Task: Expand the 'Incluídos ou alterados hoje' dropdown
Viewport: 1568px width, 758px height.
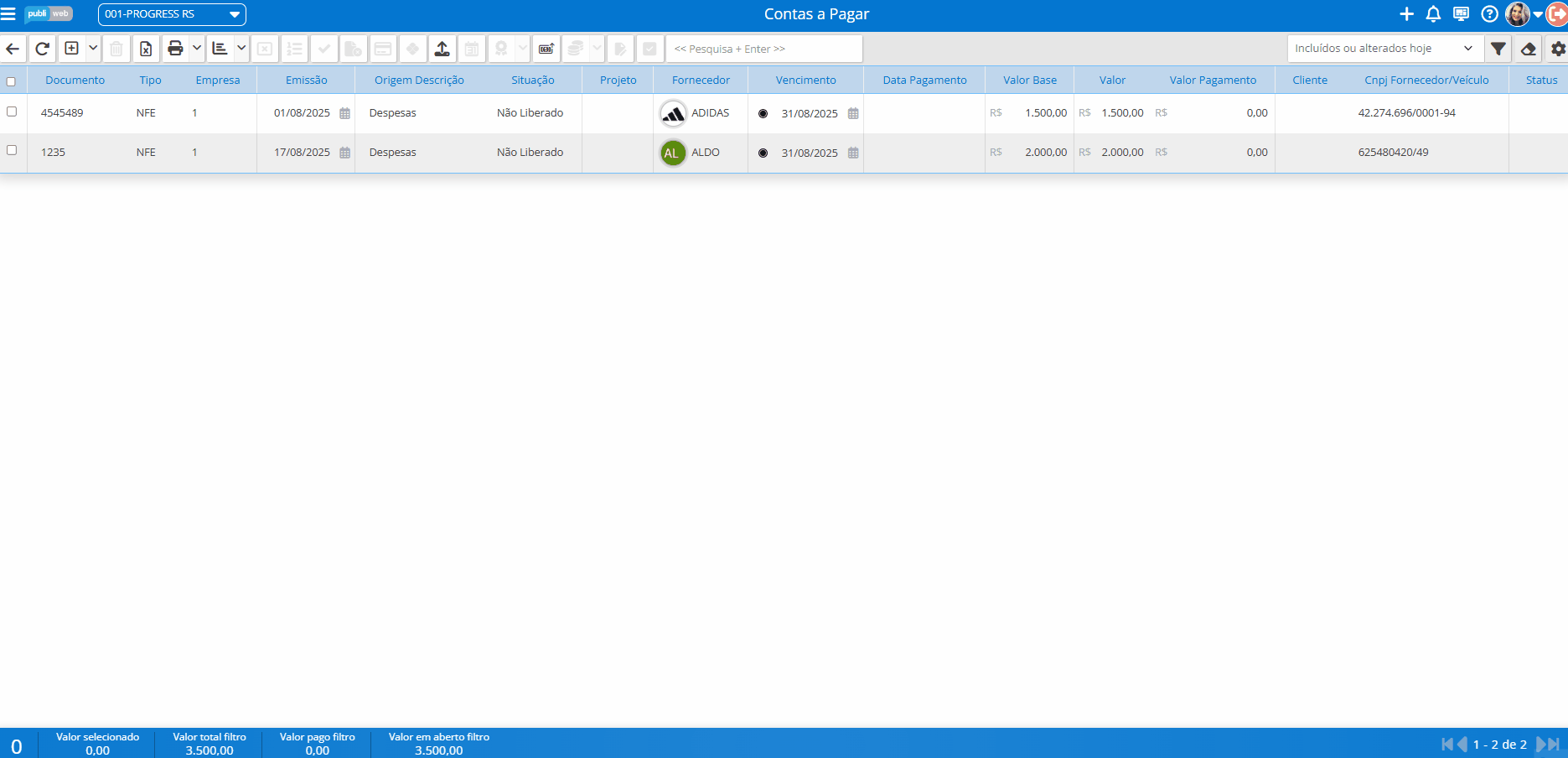Action: click(x=1384, y=49)
